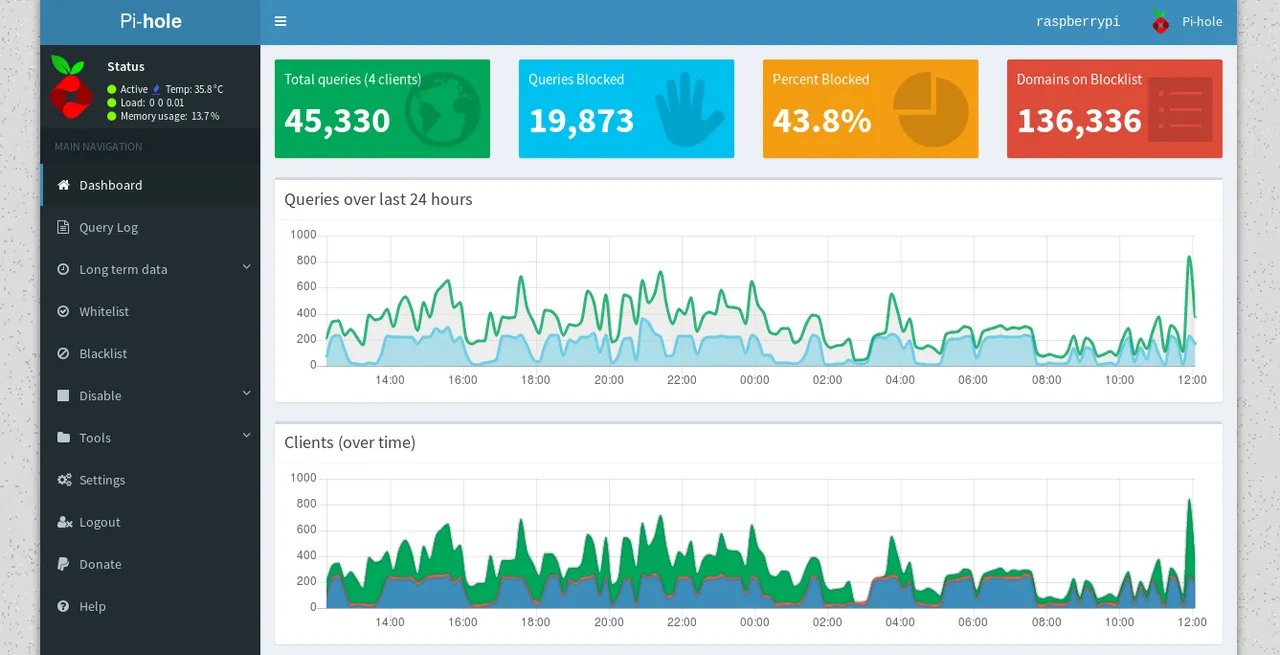Viewport: 1280px width, 655px height.
Task: Click the Query Log file icon
Action: [64, 227]
